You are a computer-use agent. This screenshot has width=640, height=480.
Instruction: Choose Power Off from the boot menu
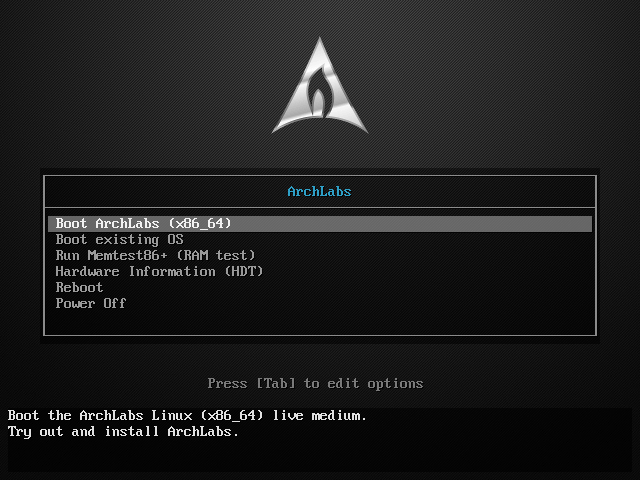[x=91, y=304]
